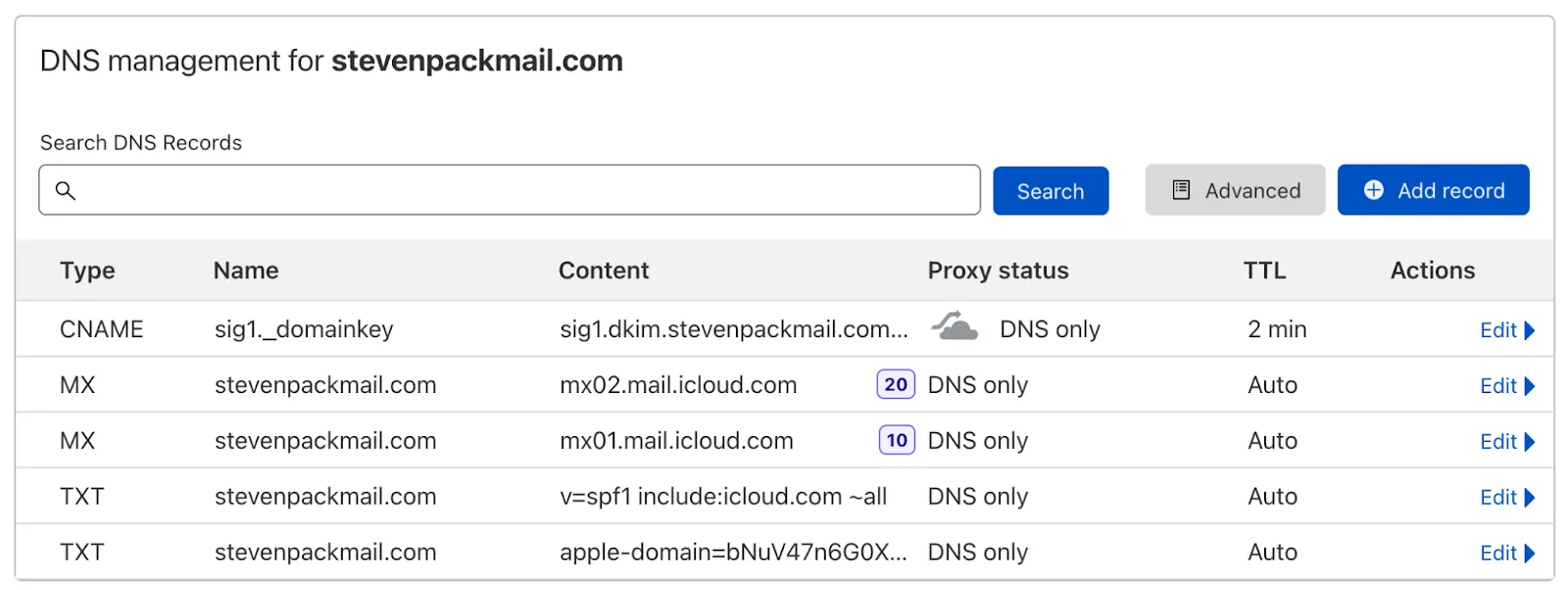This screenshot has width=1568, height=590.
Task: Click the priority 20 badge
Action: click(x=896, y=384)
